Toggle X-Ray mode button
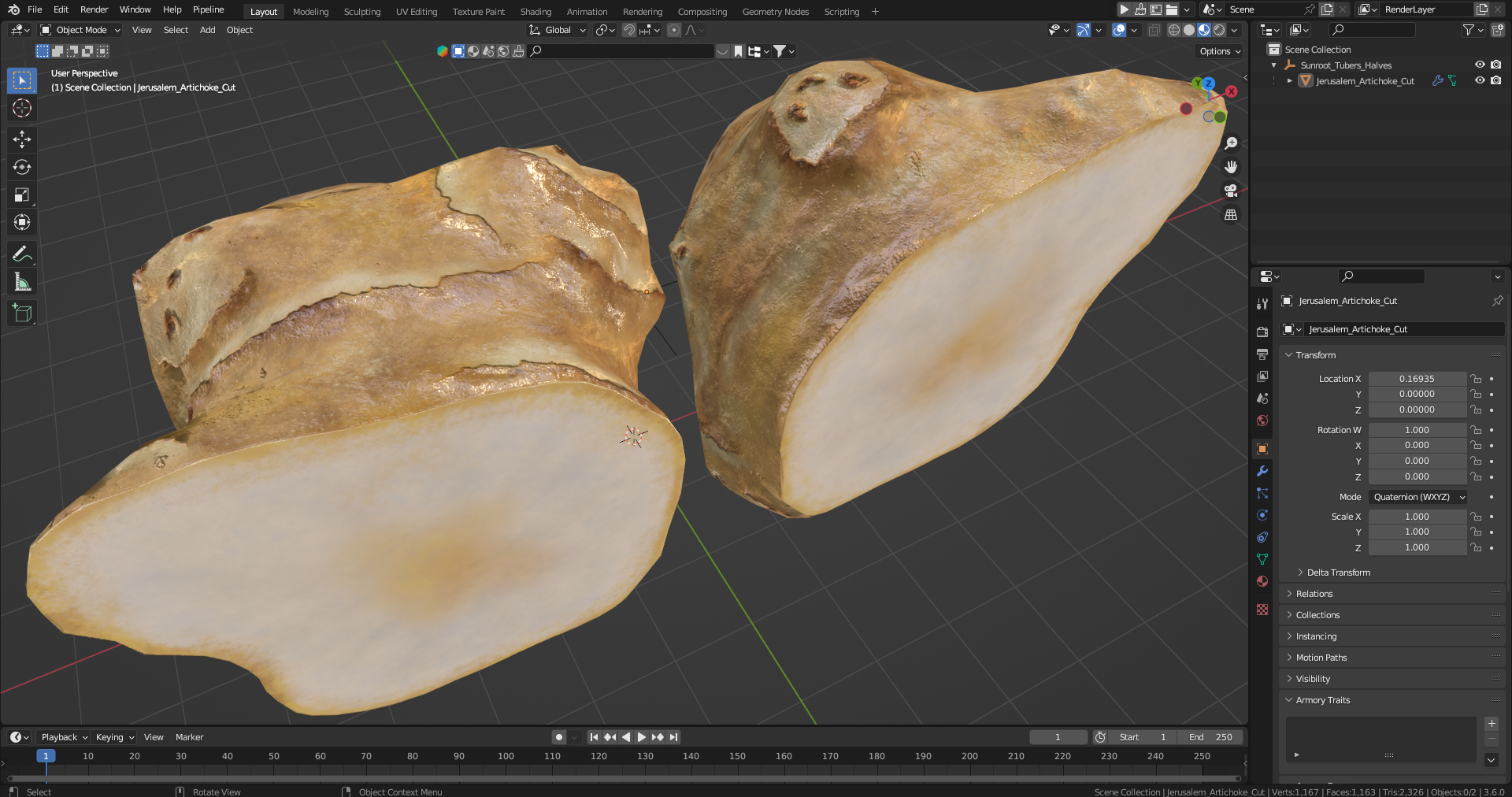The height and width of the screenshot is (797, 1512). tap(1154, 30)
